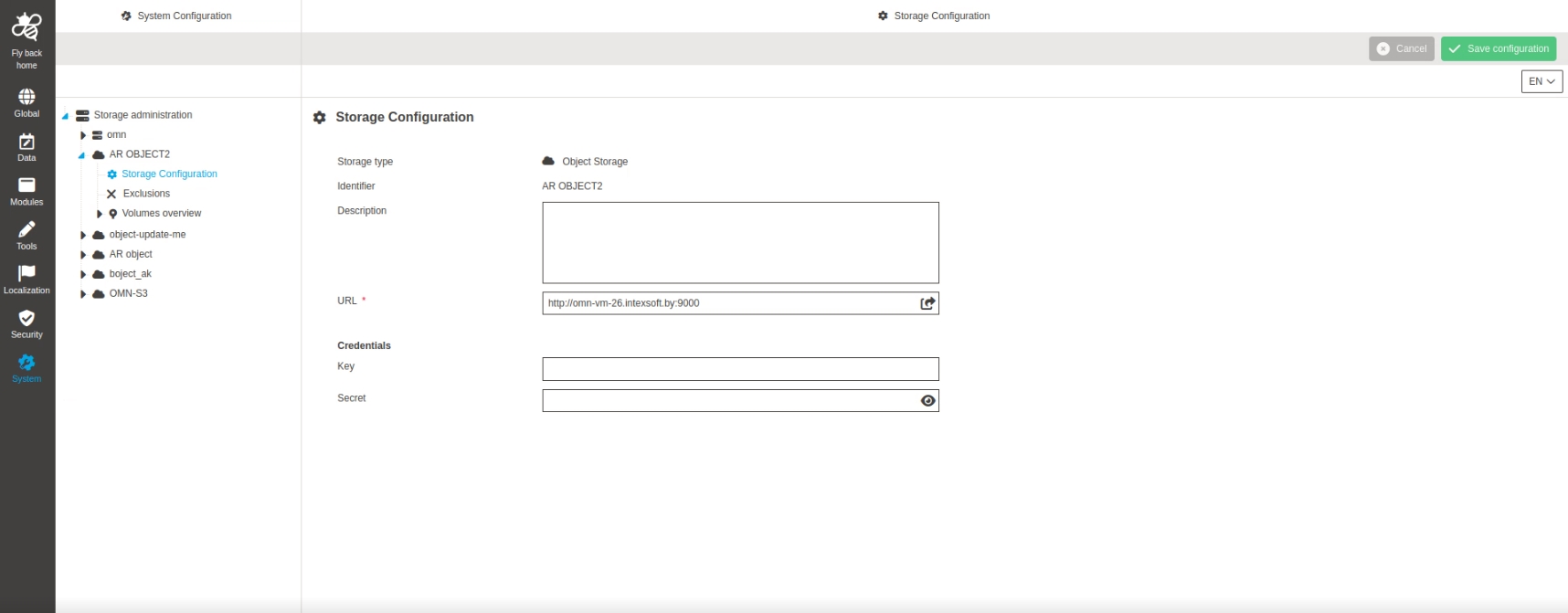The width and height of the screenshot is (1568, 613).
Task: Click the Key input field
Action: click(739, 369)
